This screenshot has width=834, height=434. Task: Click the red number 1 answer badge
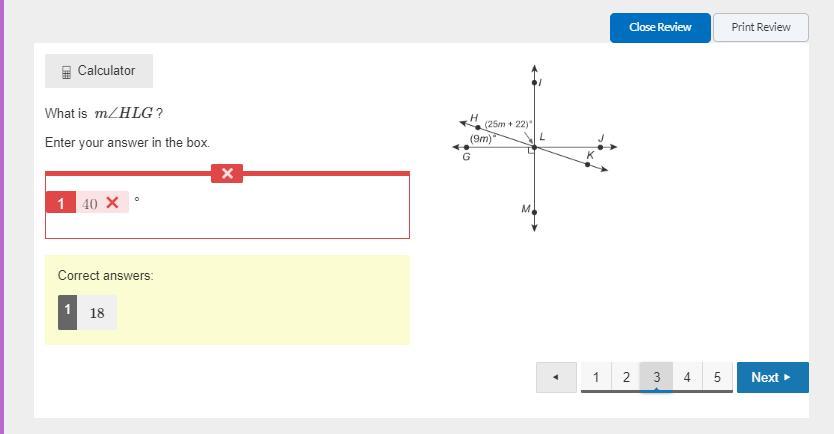pyautogui.click(x=61, y=203)
